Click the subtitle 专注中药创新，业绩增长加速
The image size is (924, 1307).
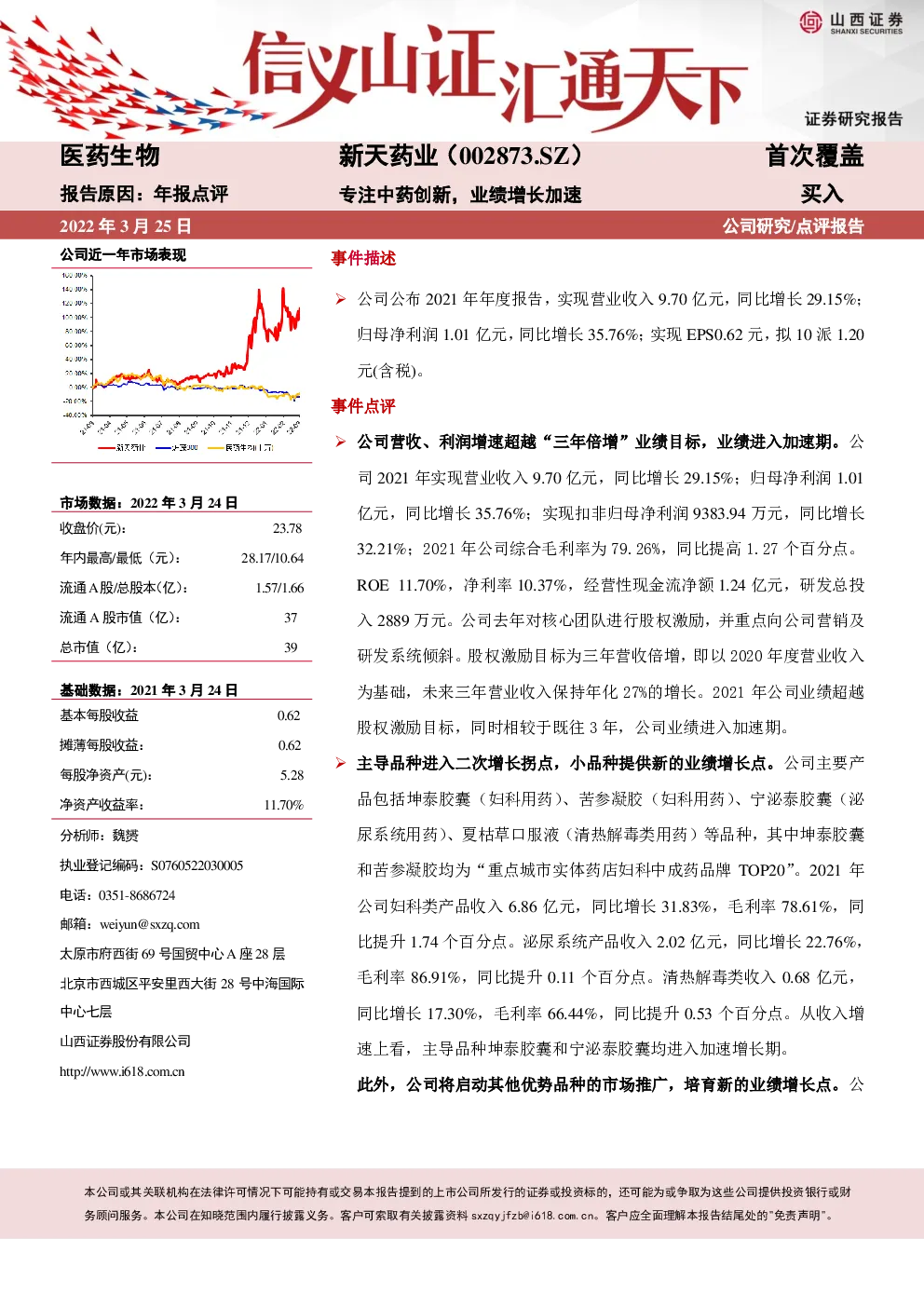point(460,195)
